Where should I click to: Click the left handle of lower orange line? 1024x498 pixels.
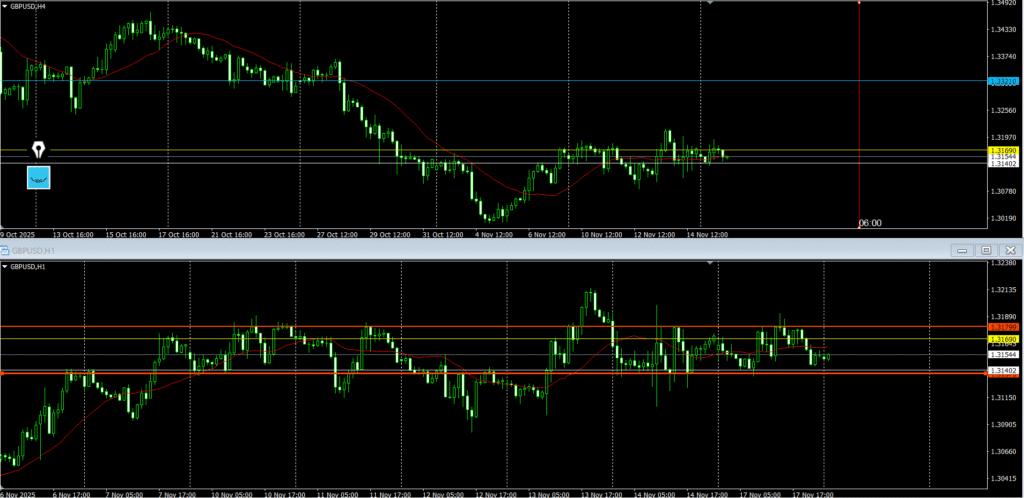click(2, 374)
